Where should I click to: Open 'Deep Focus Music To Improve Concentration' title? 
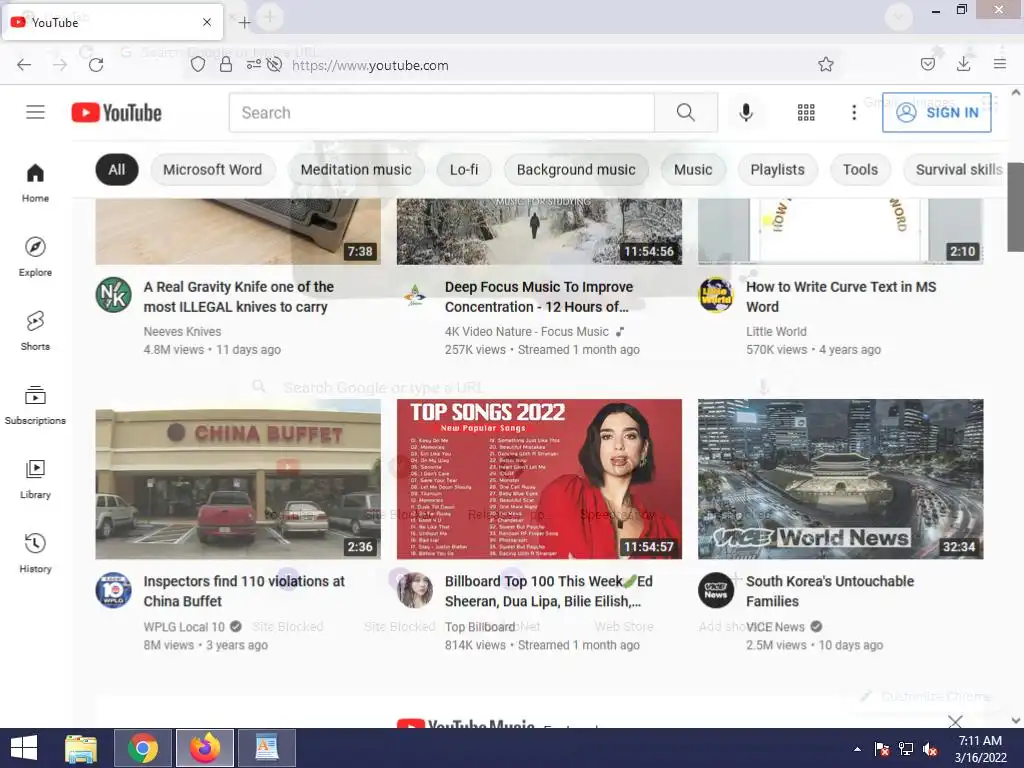539,296
